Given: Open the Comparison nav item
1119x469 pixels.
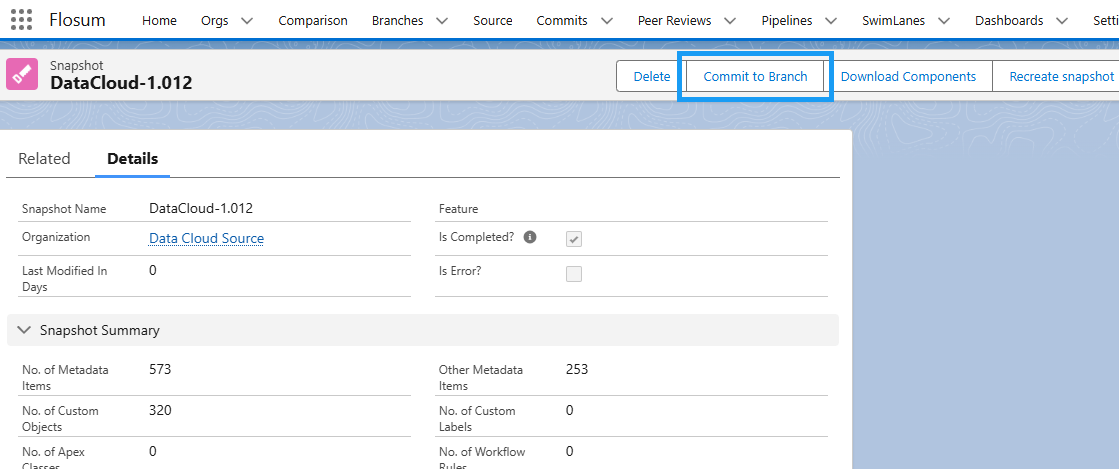Looking at the screenshot, I should 313,21.
